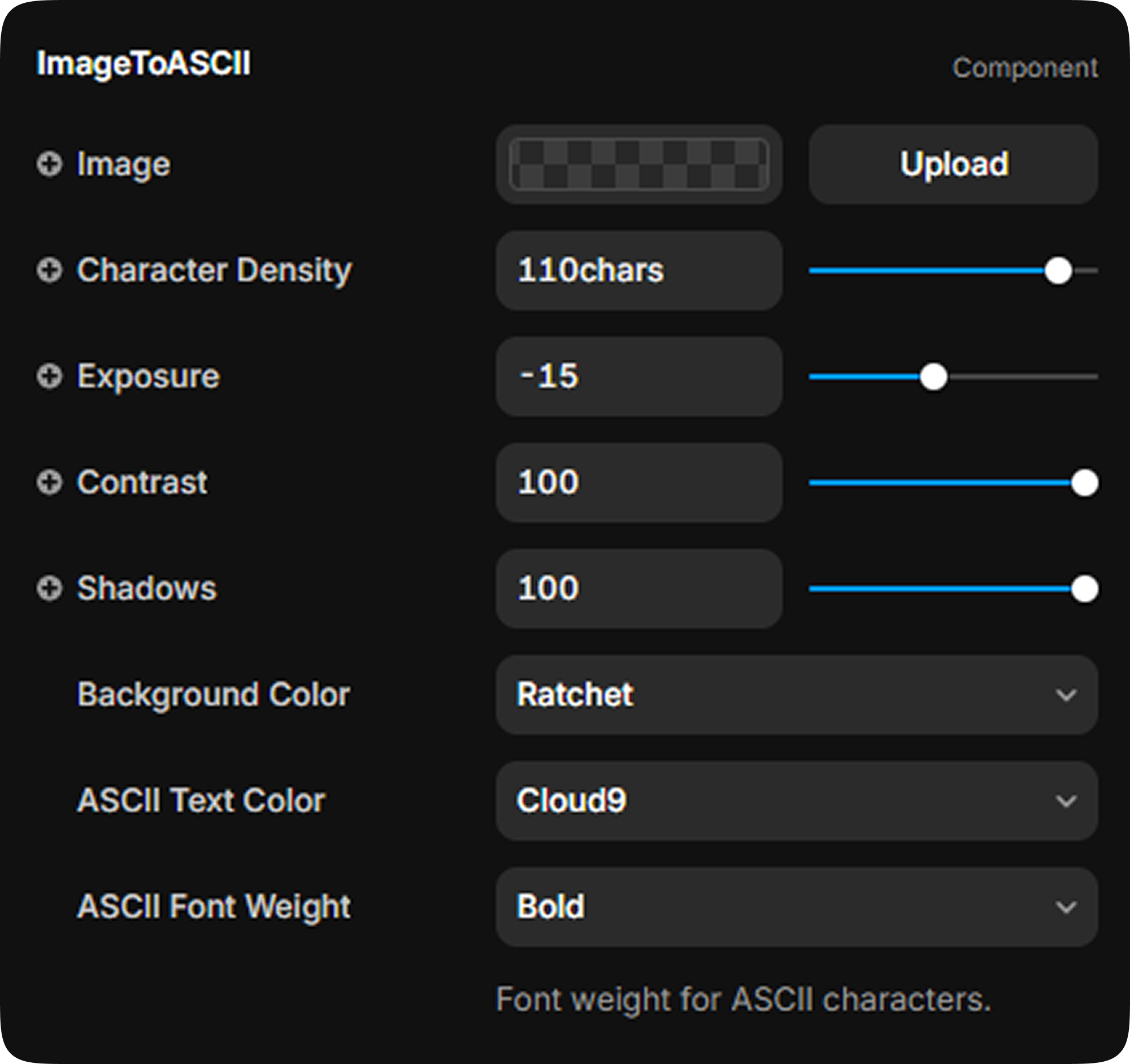
Task: Click the checkered image preview thumbnail
Action: pos(639,165)
